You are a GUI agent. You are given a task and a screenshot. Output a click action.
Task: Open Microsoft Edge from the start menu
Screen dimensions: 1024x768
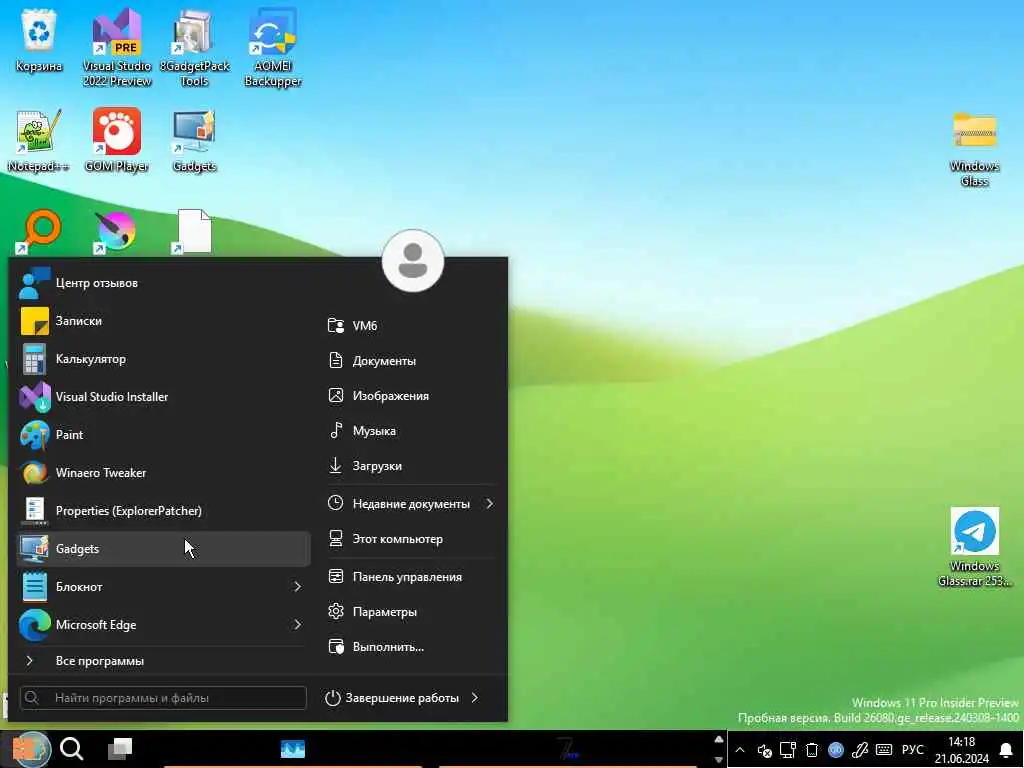152,624
